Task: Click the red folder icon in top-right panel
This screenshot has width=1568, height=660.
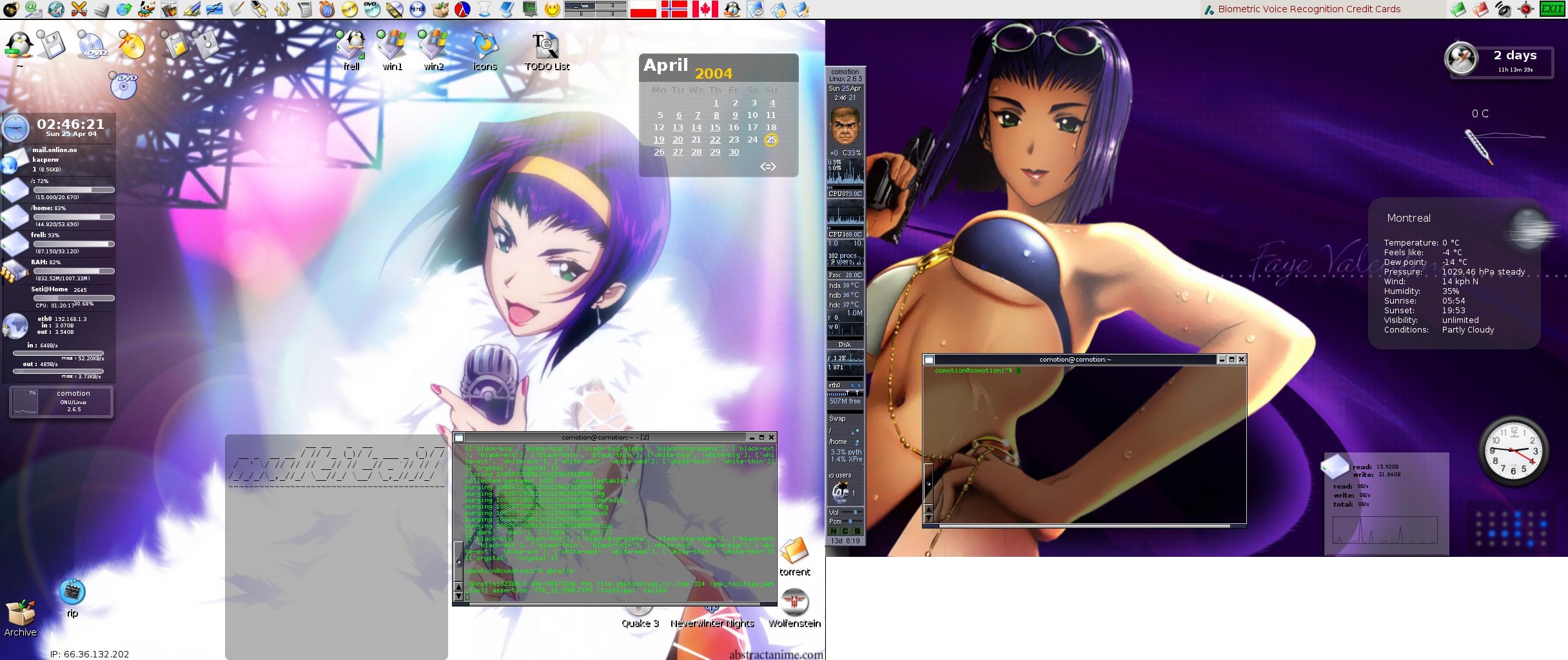Action: [x=1480, y=9]
